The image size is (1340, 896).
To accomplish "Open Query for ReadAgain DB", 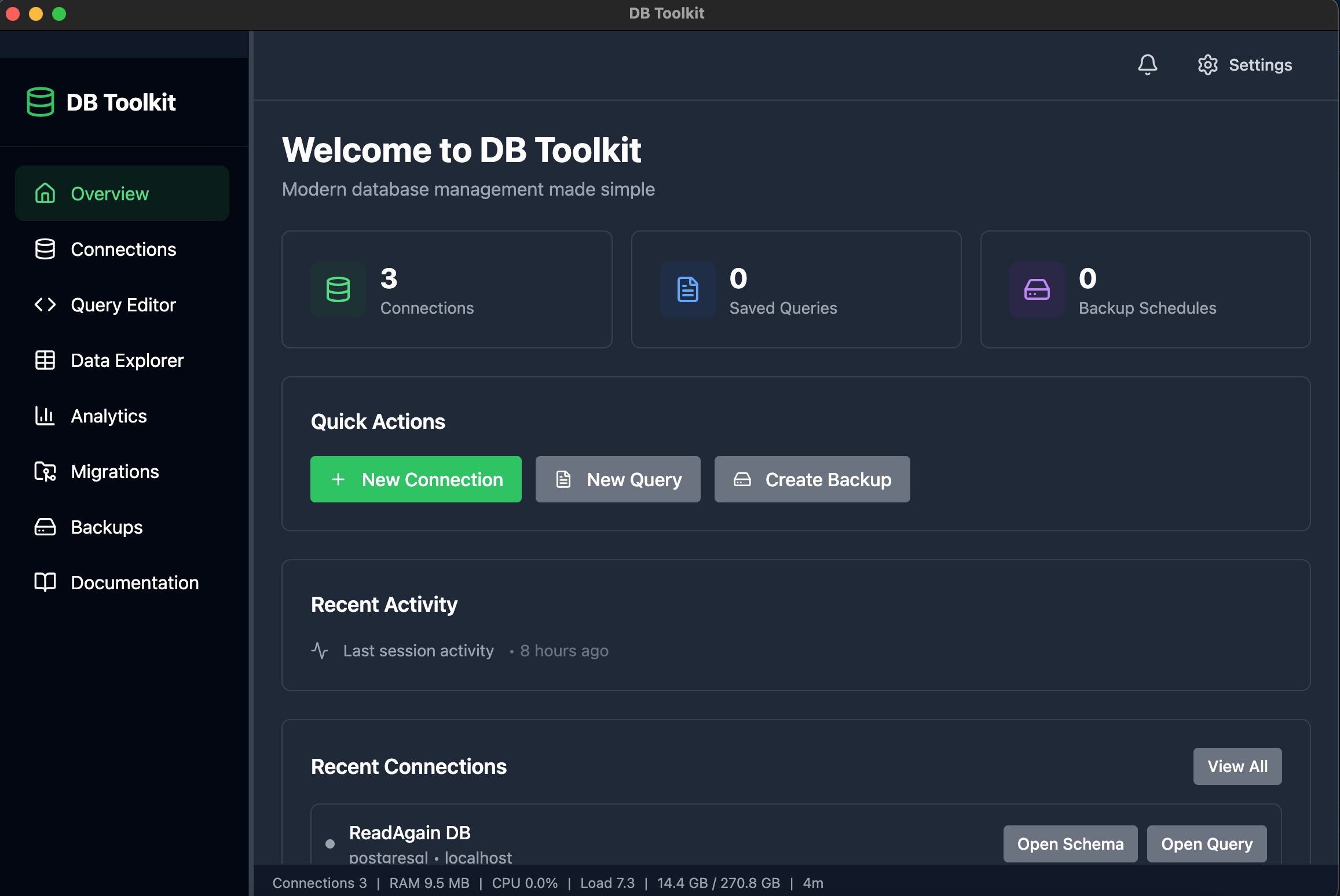I will pyautogui.click(x=1206, y=843).
